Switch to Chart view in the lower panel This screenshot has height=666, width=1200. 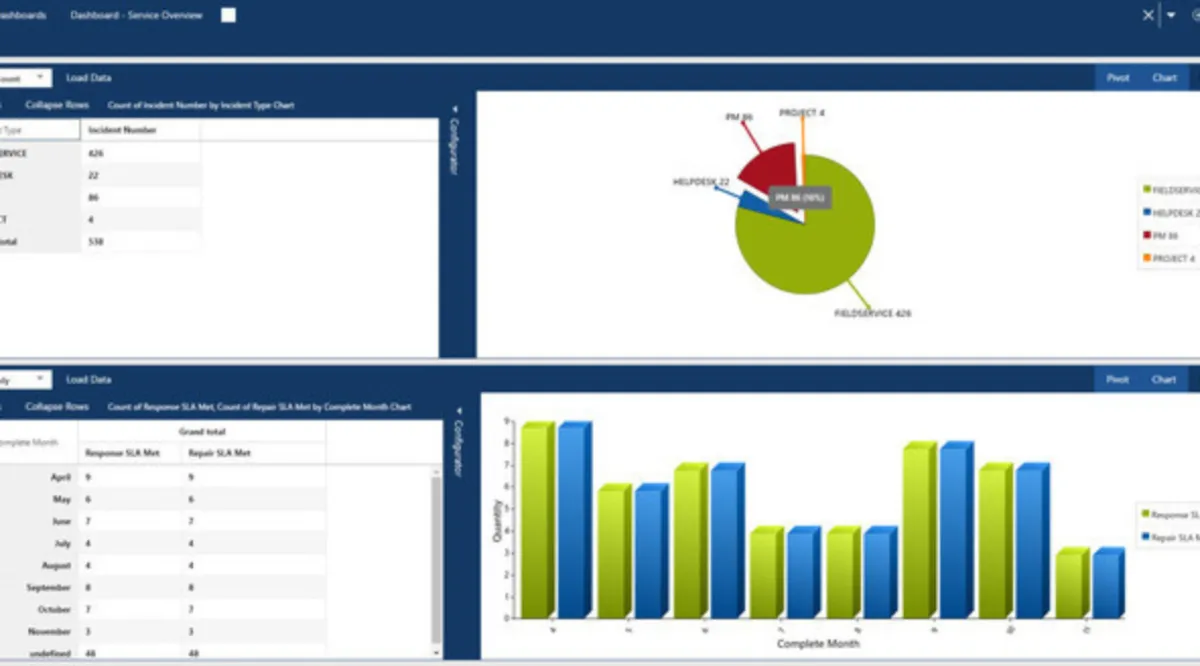coord(1164,379)
